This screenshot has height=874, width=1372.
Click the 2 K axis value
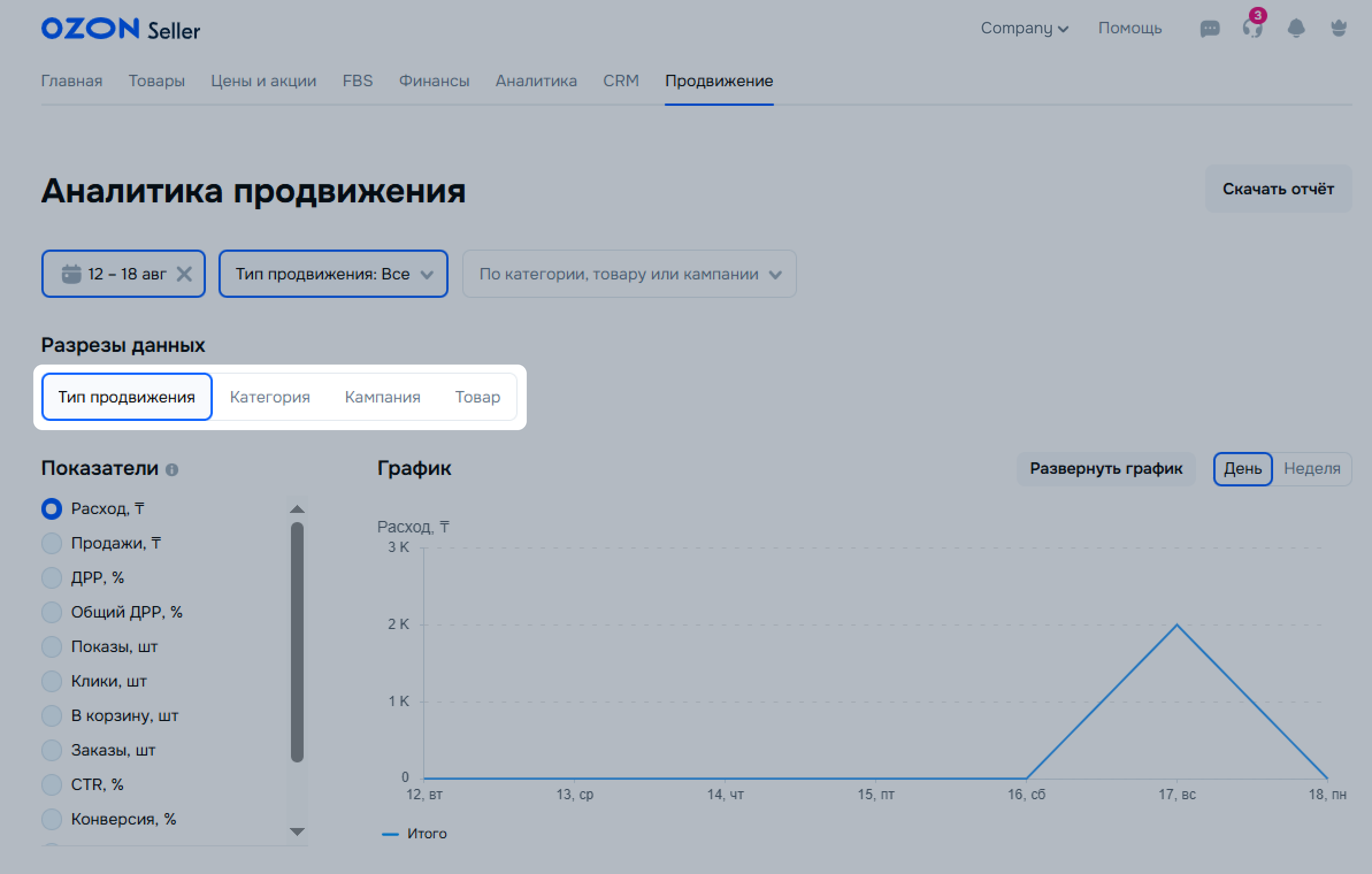click(x=398, y=624)
